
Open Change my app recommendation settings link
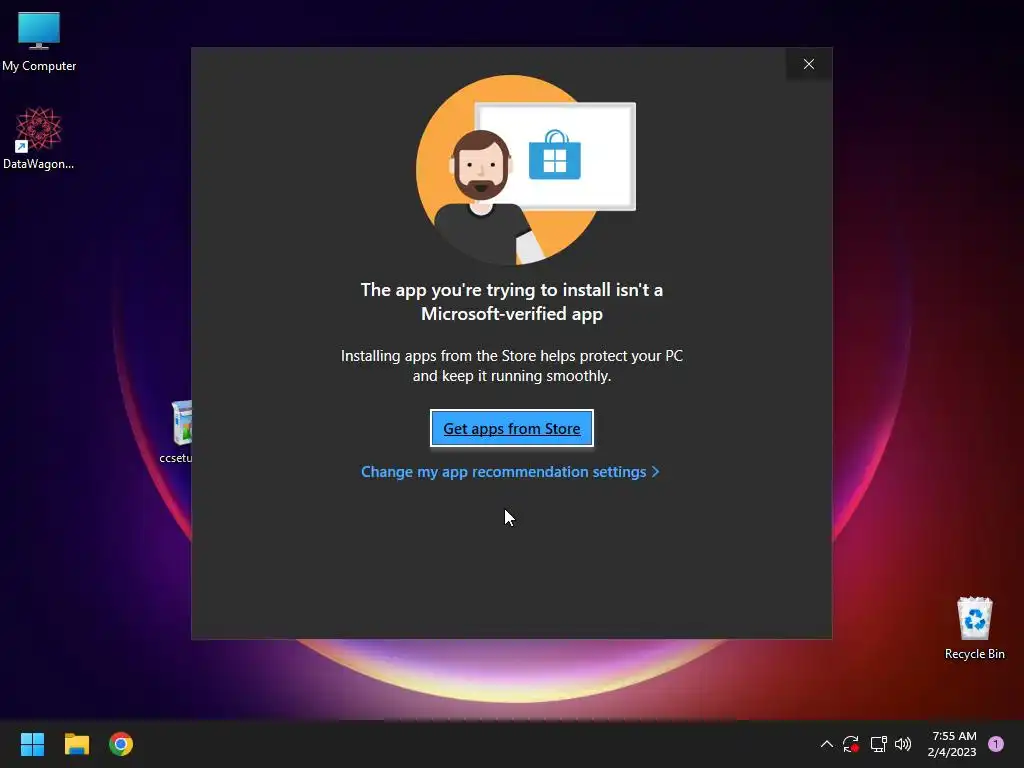(510, 472)
